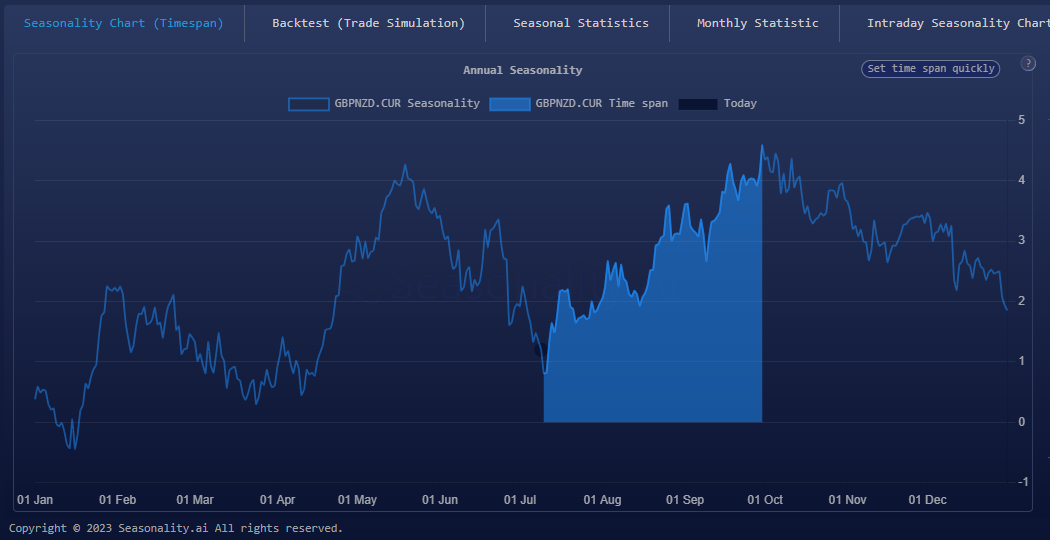Open the Seasonality Chart (Timespan) tab

pos(123,23)
